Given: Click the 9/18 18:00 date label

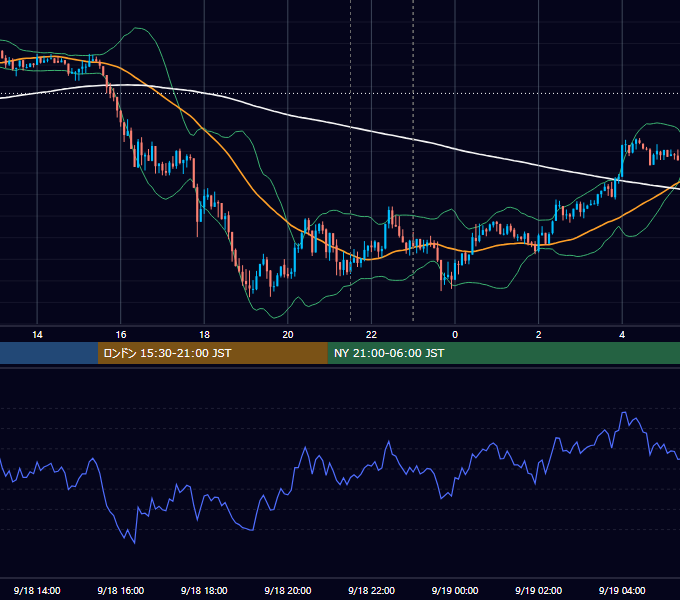Looking at the screenshot, I should pyautogui.click(x=204, y=590).
